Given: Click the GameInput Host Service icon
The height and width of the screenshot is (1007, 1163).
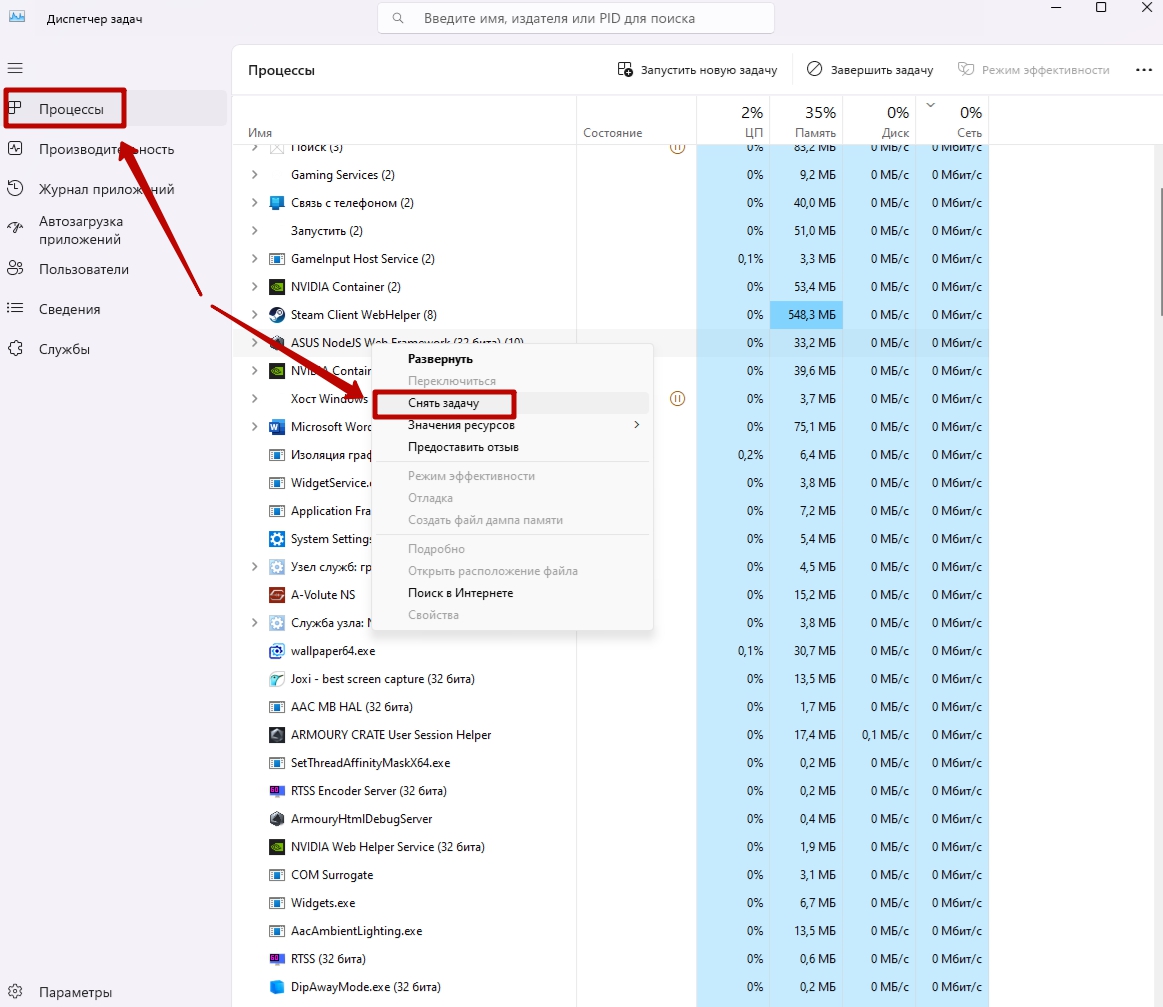Looking at the screenshot, I should click(277, 259).
